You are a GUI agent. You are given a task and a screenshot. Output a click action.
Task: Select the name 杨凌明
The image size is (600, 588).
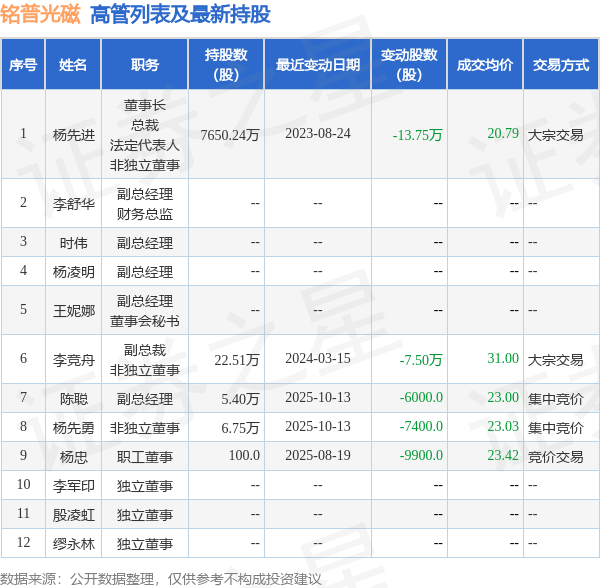click(x=73, y=272)
